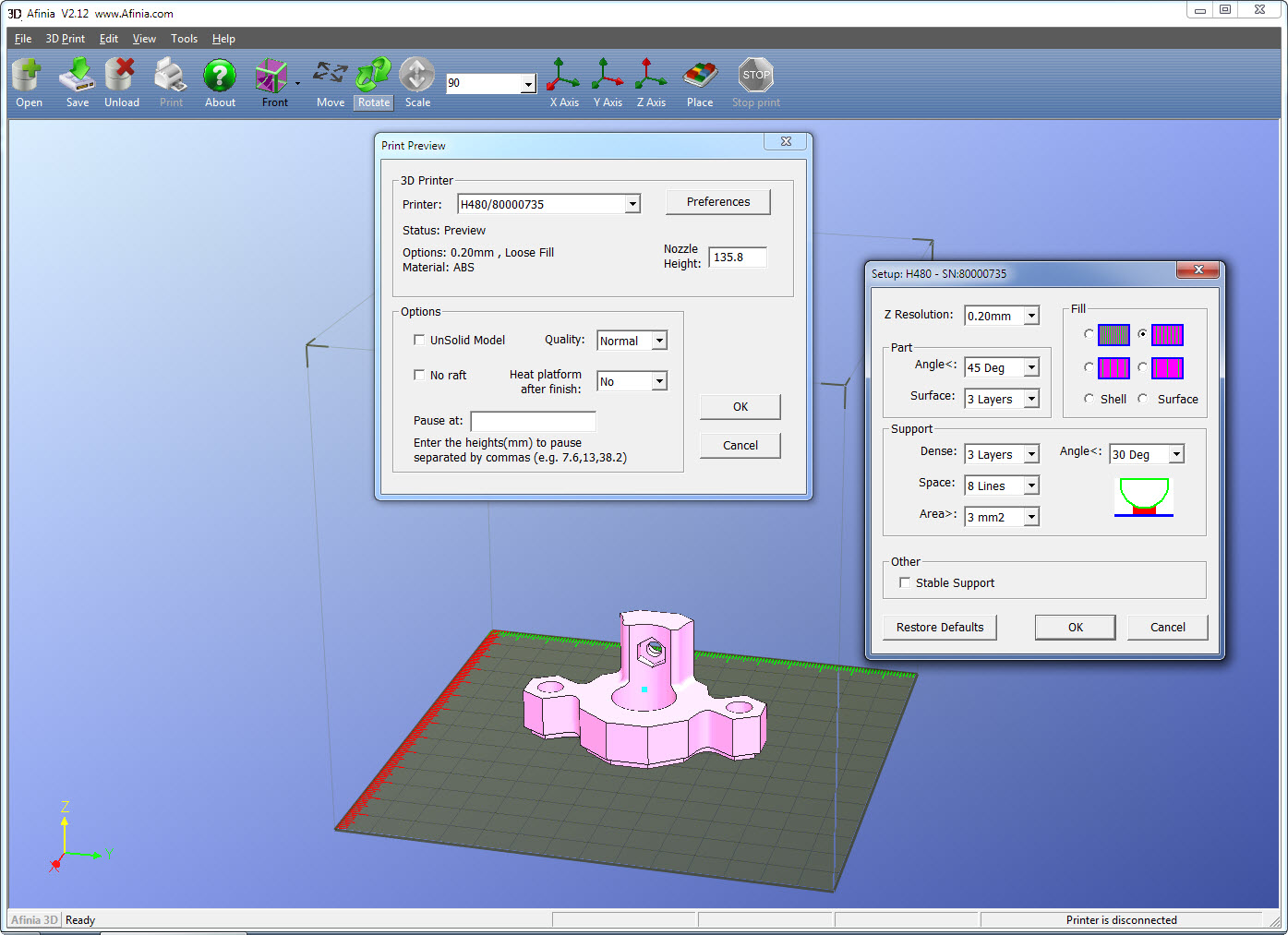
Task: Enable the Stable Support checkbox
Action: [x=905, y=582]
